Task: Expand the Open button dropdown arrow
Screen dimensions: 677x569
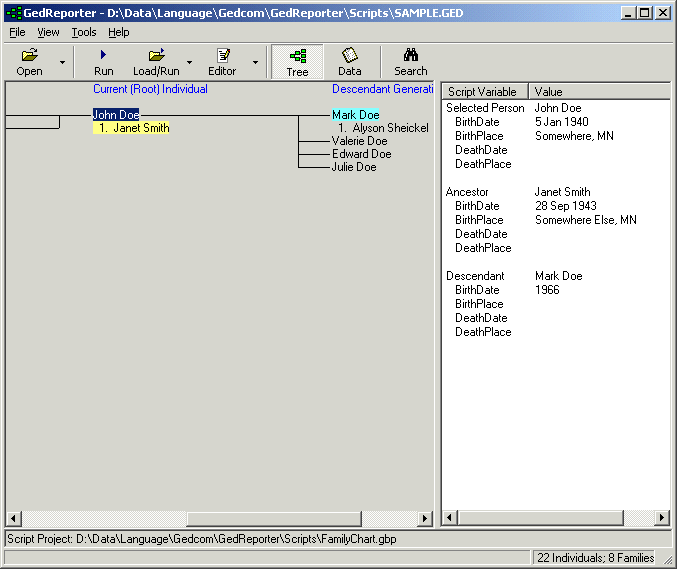Action: tap(62, 62)
